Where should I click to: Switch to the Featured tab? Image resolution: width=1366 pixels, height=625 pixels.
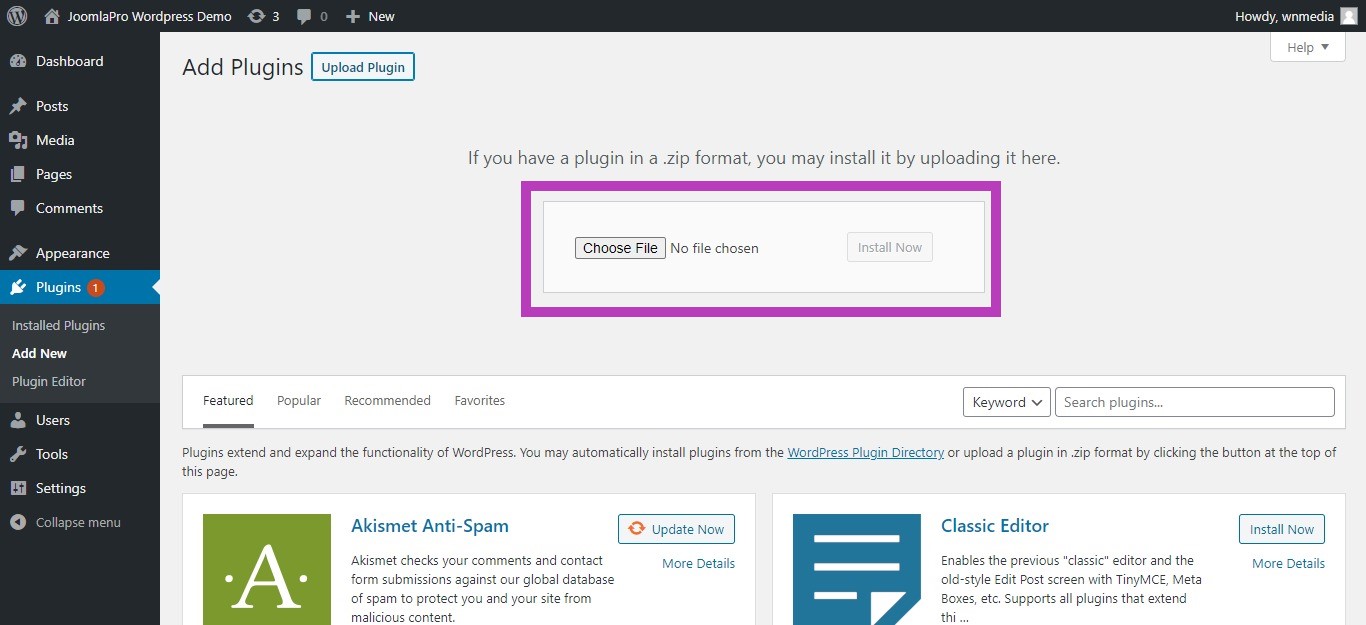(x=228, y=400)
